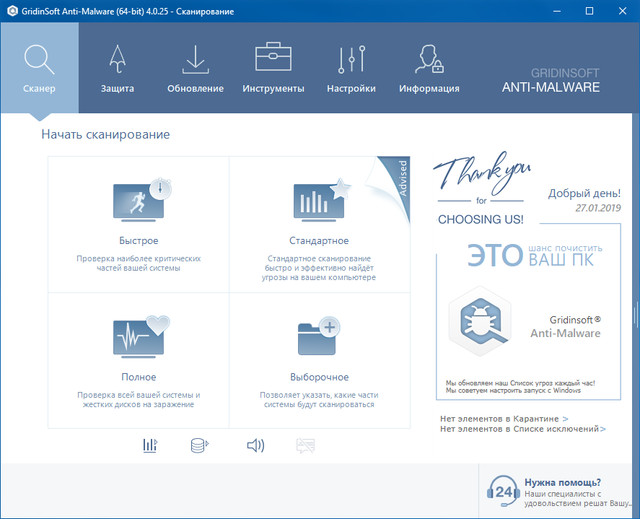
Task: Open the exclusions list link
Action: click(x=522, y=429)
